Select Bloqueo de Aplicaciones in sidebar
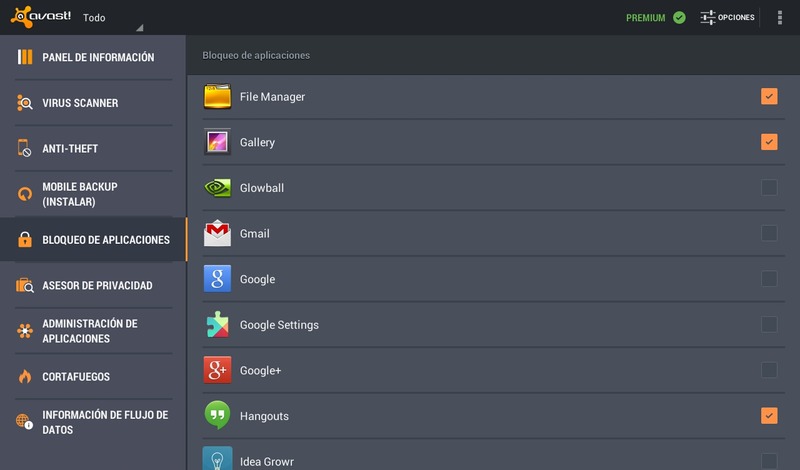This screenshot has height=470, width=800. [93, 239]
